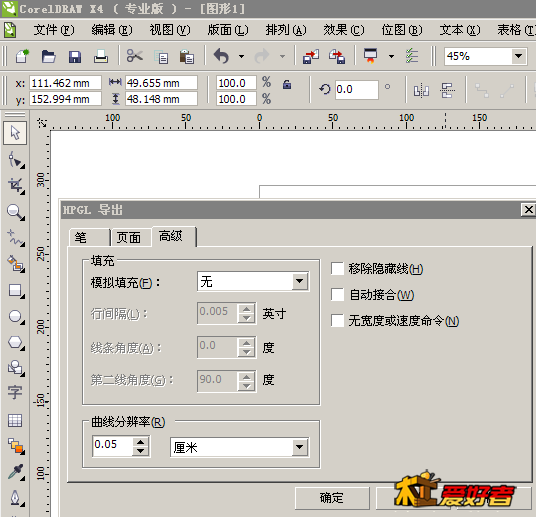Click the mirror vertically button

point(447,91)
